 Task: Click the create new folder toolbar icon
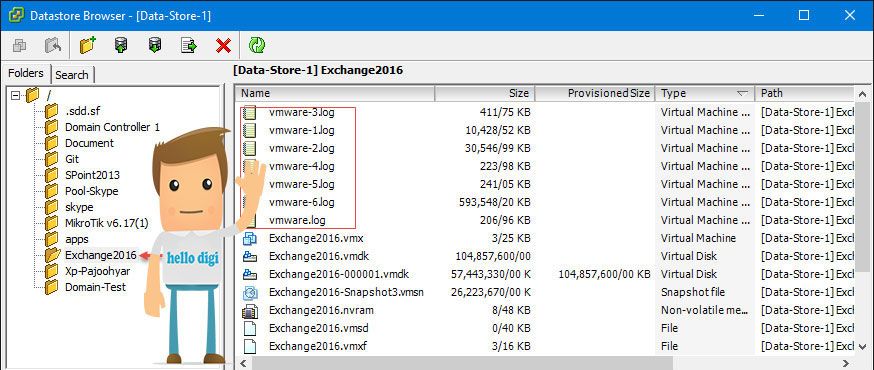click(88, 45)
